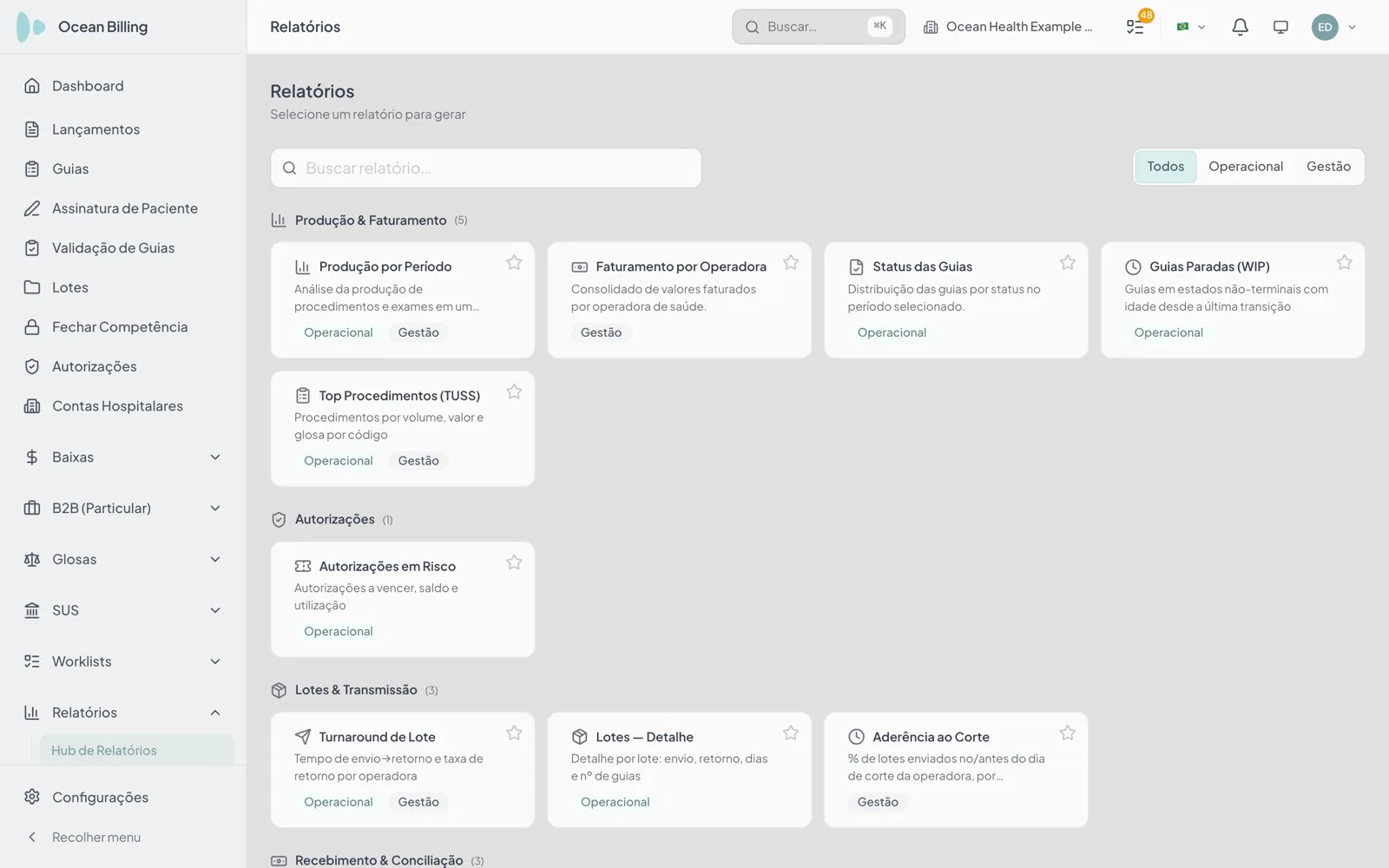
Task: Click Recolher menu to collapse sidebar
Action: tap(123, 837)
